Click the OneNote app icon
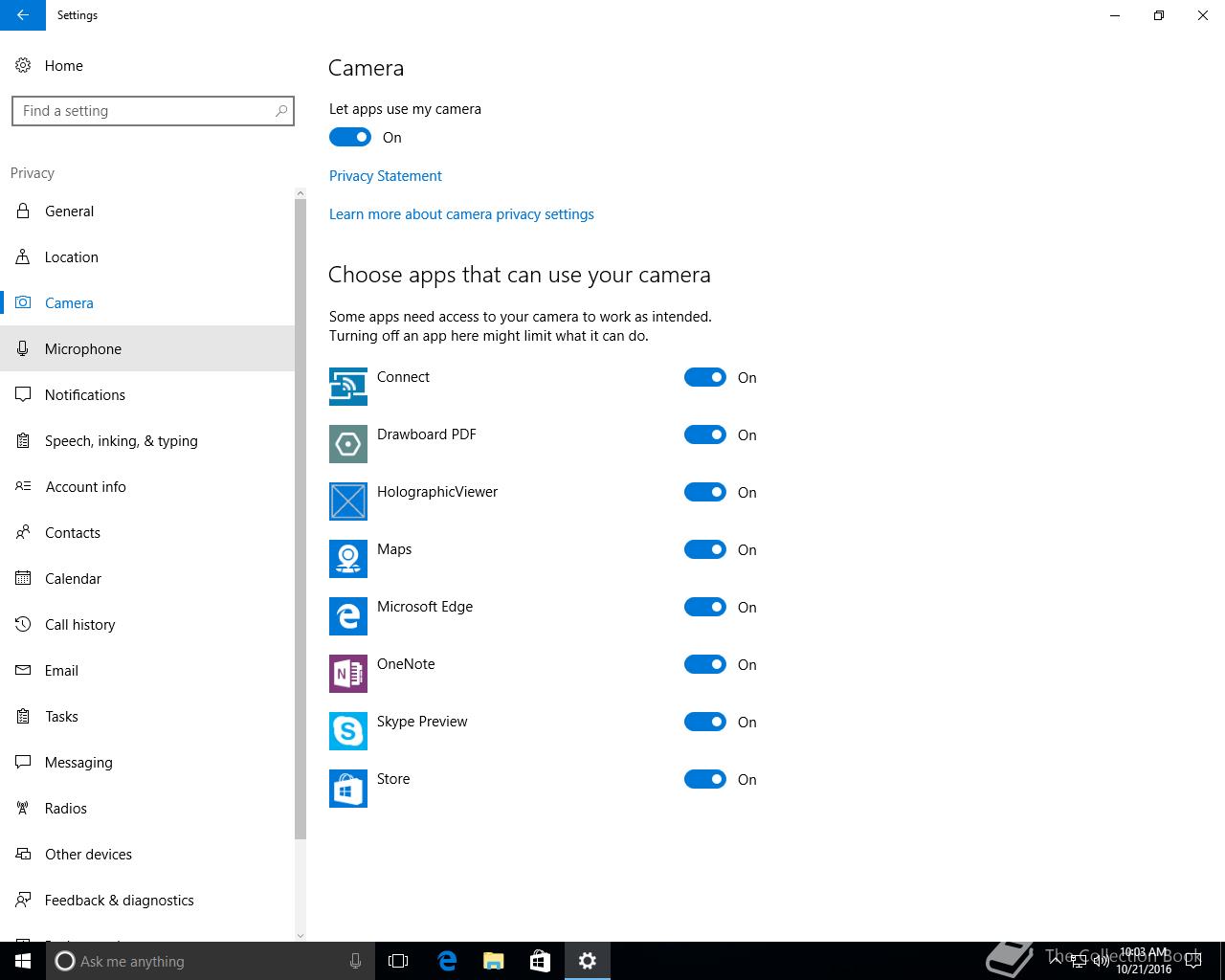 click(348, 674)
